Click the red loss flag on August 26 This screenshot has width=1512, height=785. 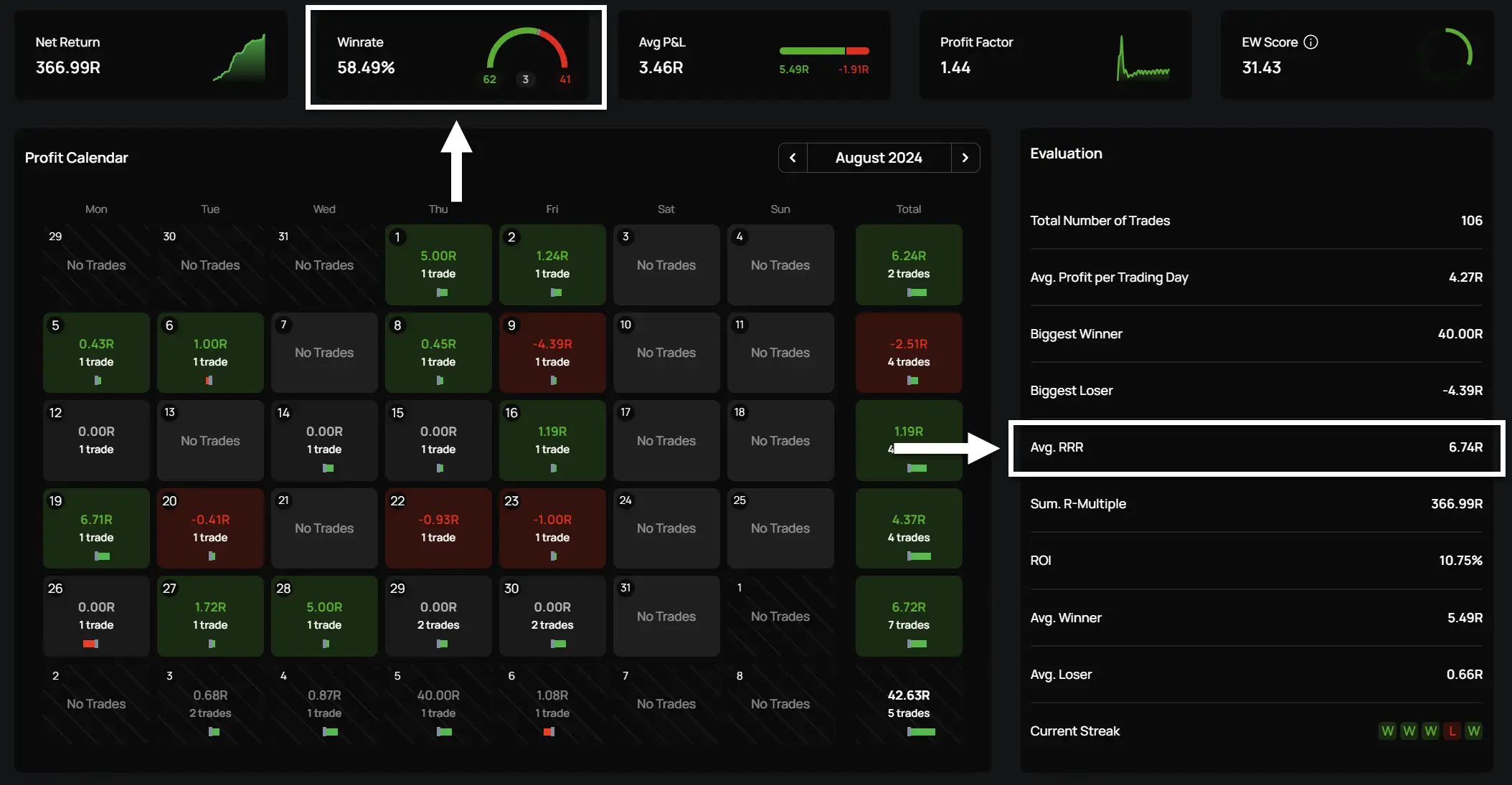pos(89,644)
